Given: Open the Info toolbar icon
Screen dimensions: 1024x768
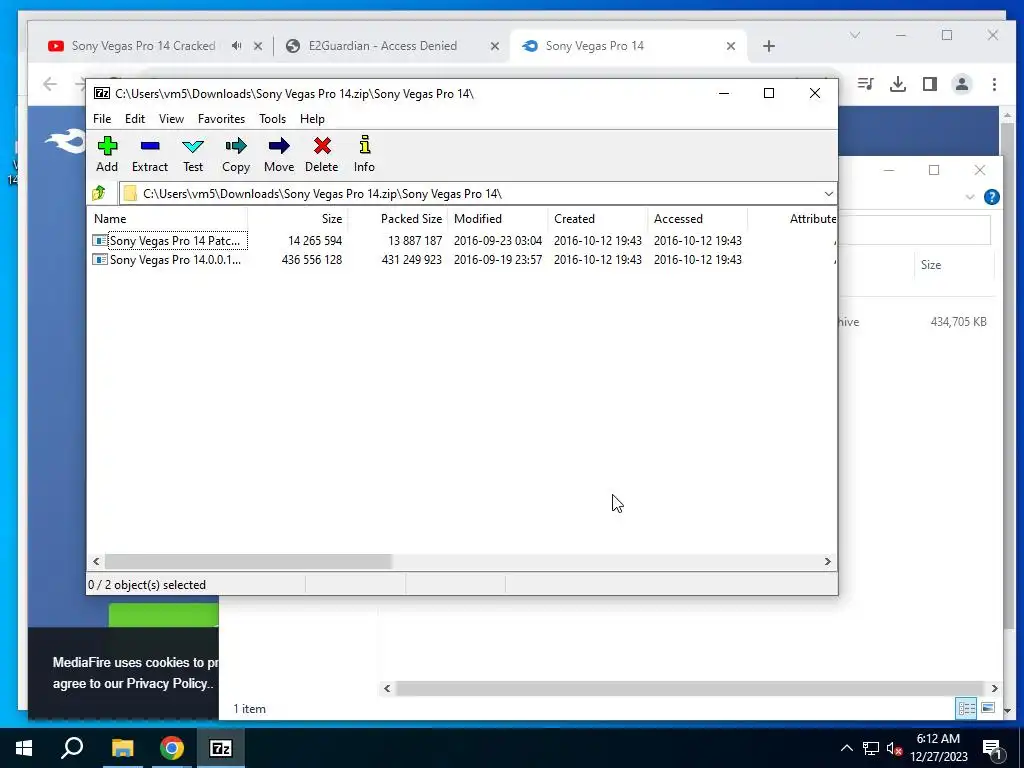Looking at the screenshot, I should pos(364,154).
